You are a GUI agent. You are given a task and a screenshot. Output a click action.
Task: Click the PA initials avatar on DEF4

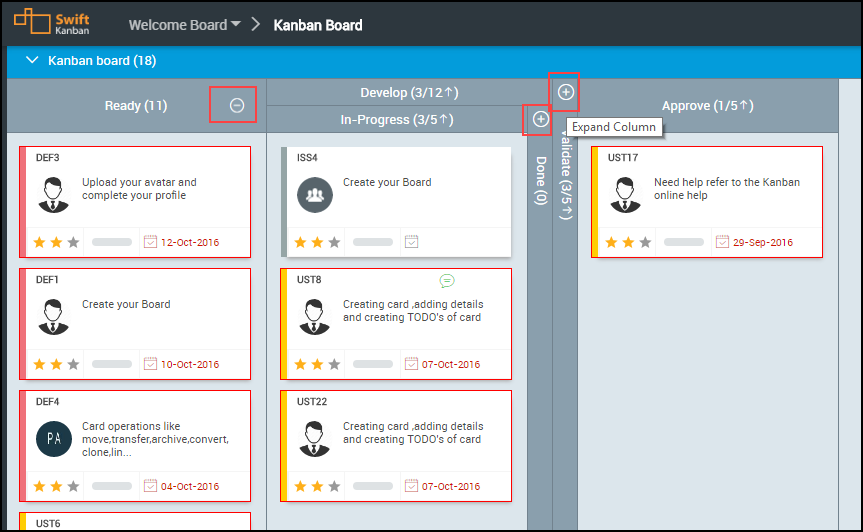(53, 438)
